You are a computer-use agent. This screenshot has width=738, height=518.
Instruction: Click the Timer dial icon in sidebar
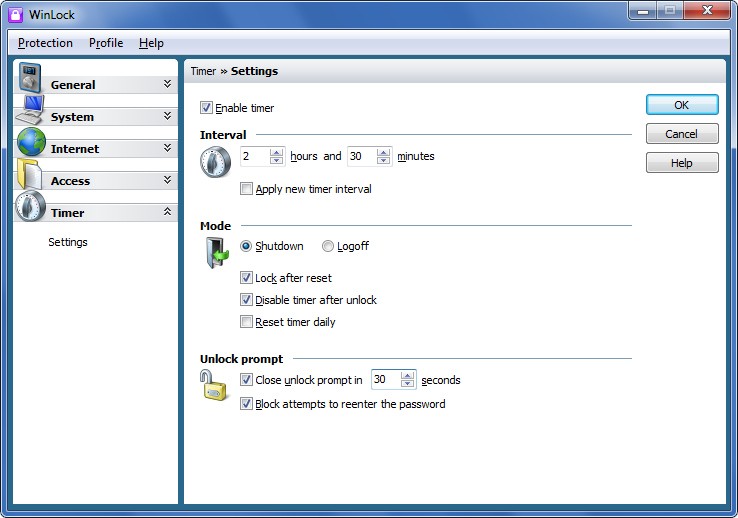[30, 206]
